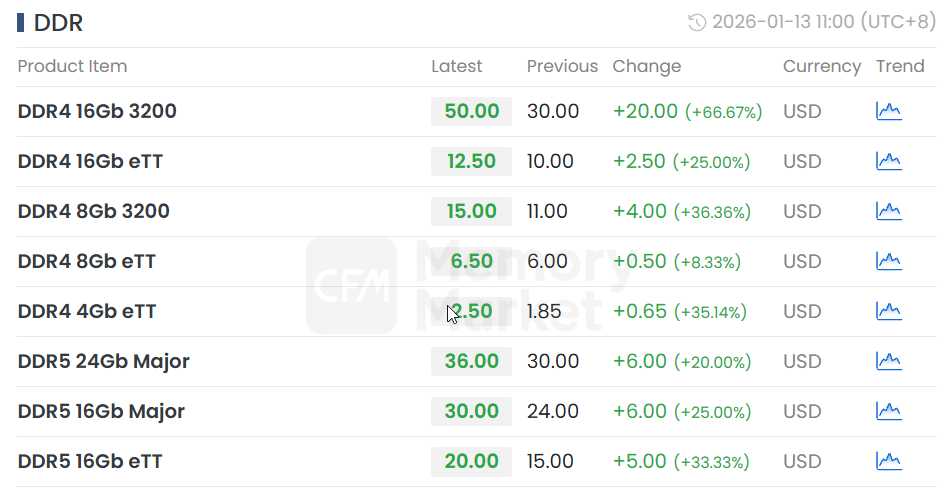Click the DDR5 16Gb eTT product name
The width and height of the screenshot is (950, 498).
tap(90, 461)
